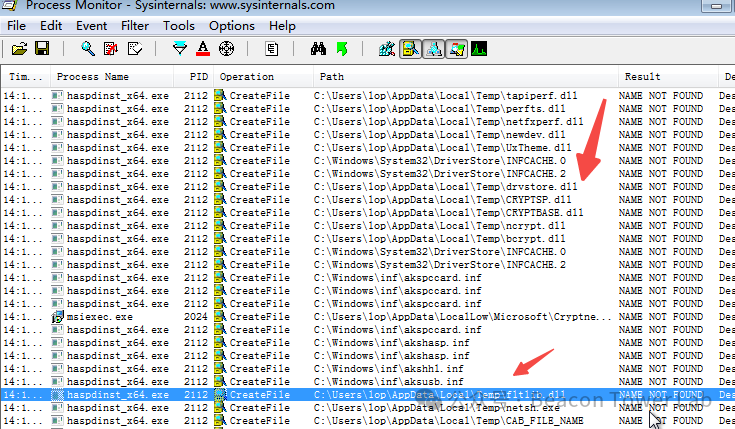This screenshot has height=429, width=735.
Task: Click CreateFile operation in the newdev.dll row
Action: coord(260,135)
